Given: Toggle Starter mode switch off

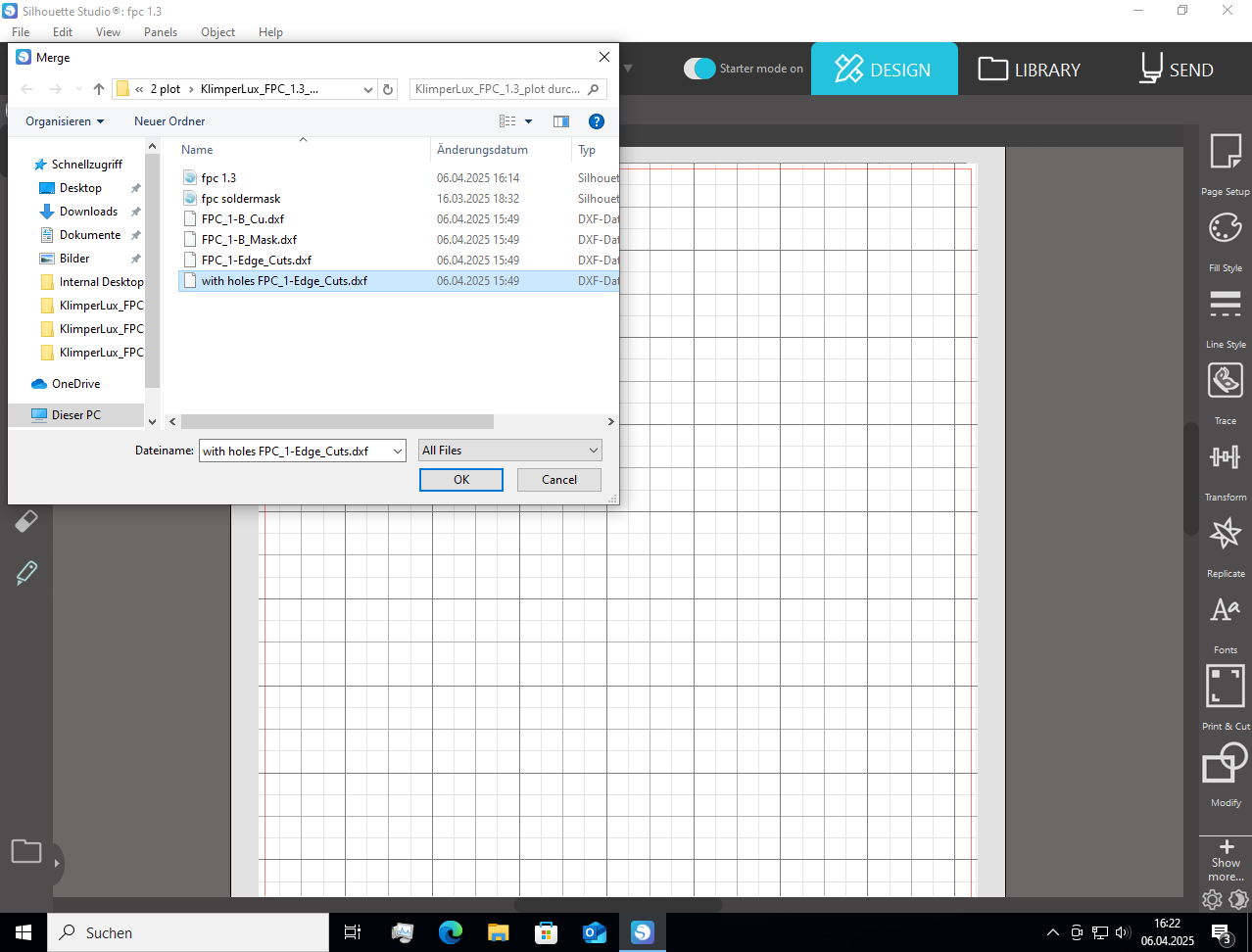Looking at the screenshot, I should coord(699,69).
